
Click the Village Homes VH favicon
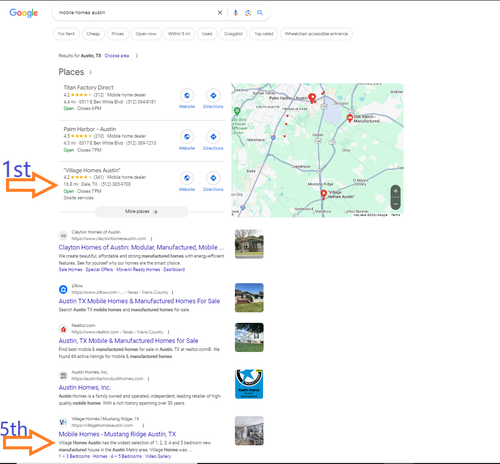click(x=63, y=422)
